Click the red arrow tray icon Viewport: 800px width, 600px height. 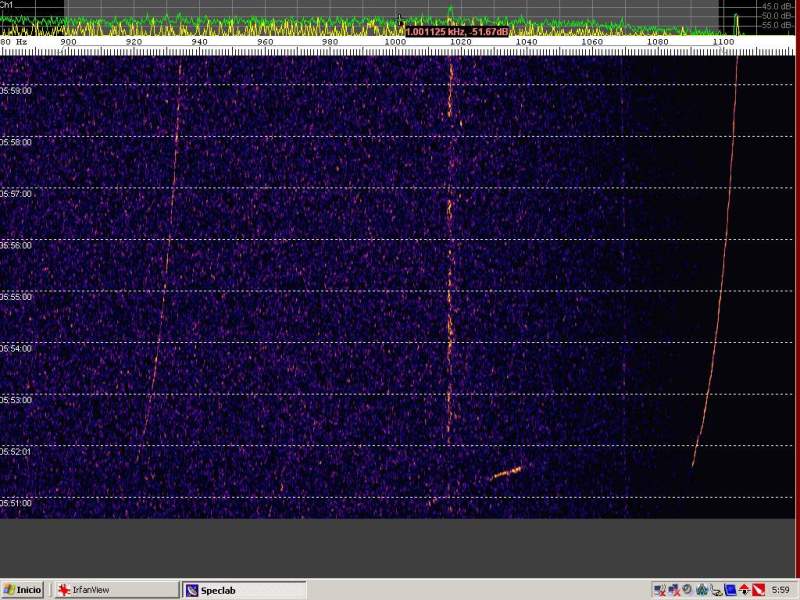(744, 590)
